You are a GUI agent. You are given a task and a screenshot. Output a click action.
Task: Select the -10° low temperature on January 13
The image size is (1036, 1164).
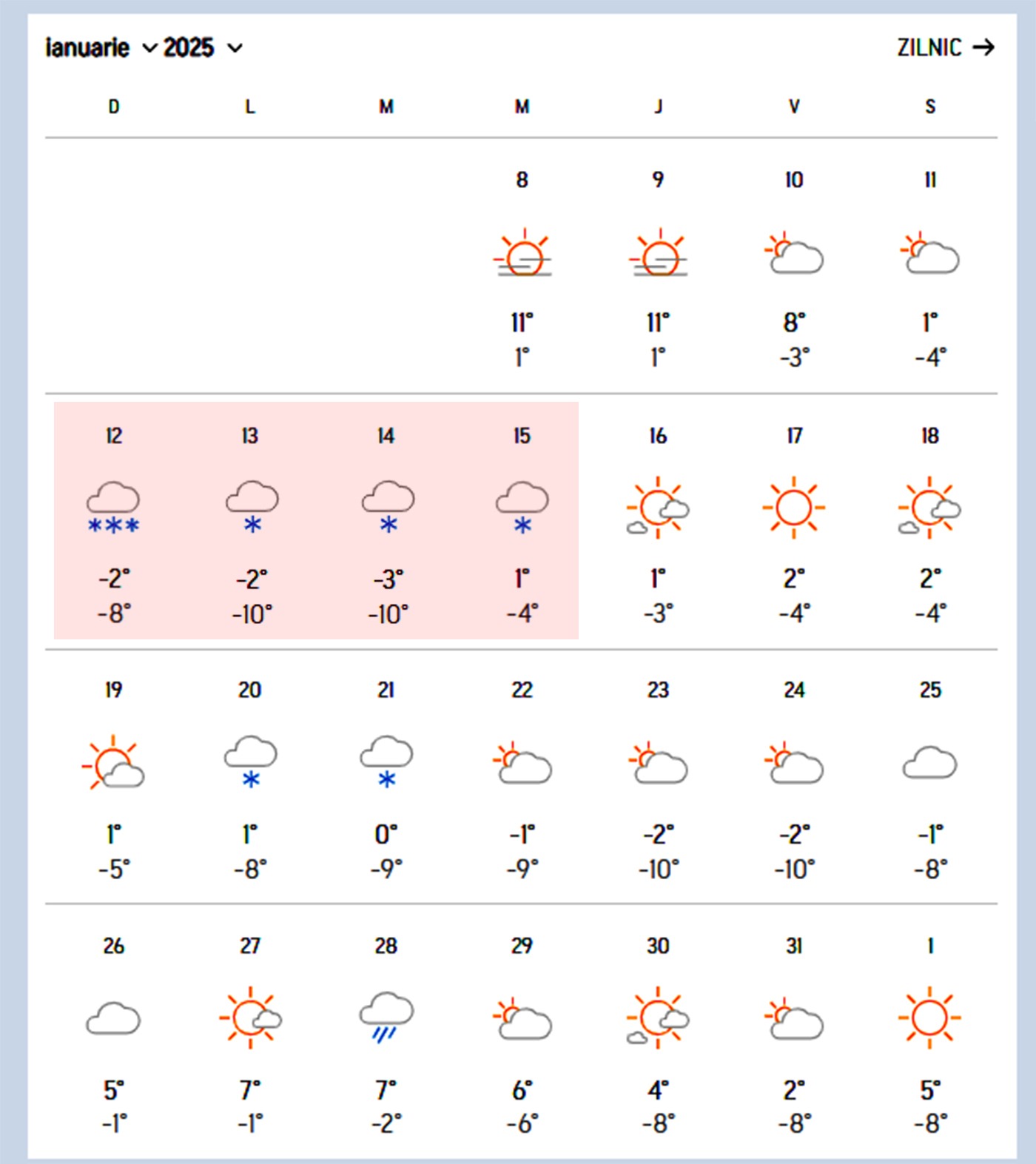click(252, 614)
